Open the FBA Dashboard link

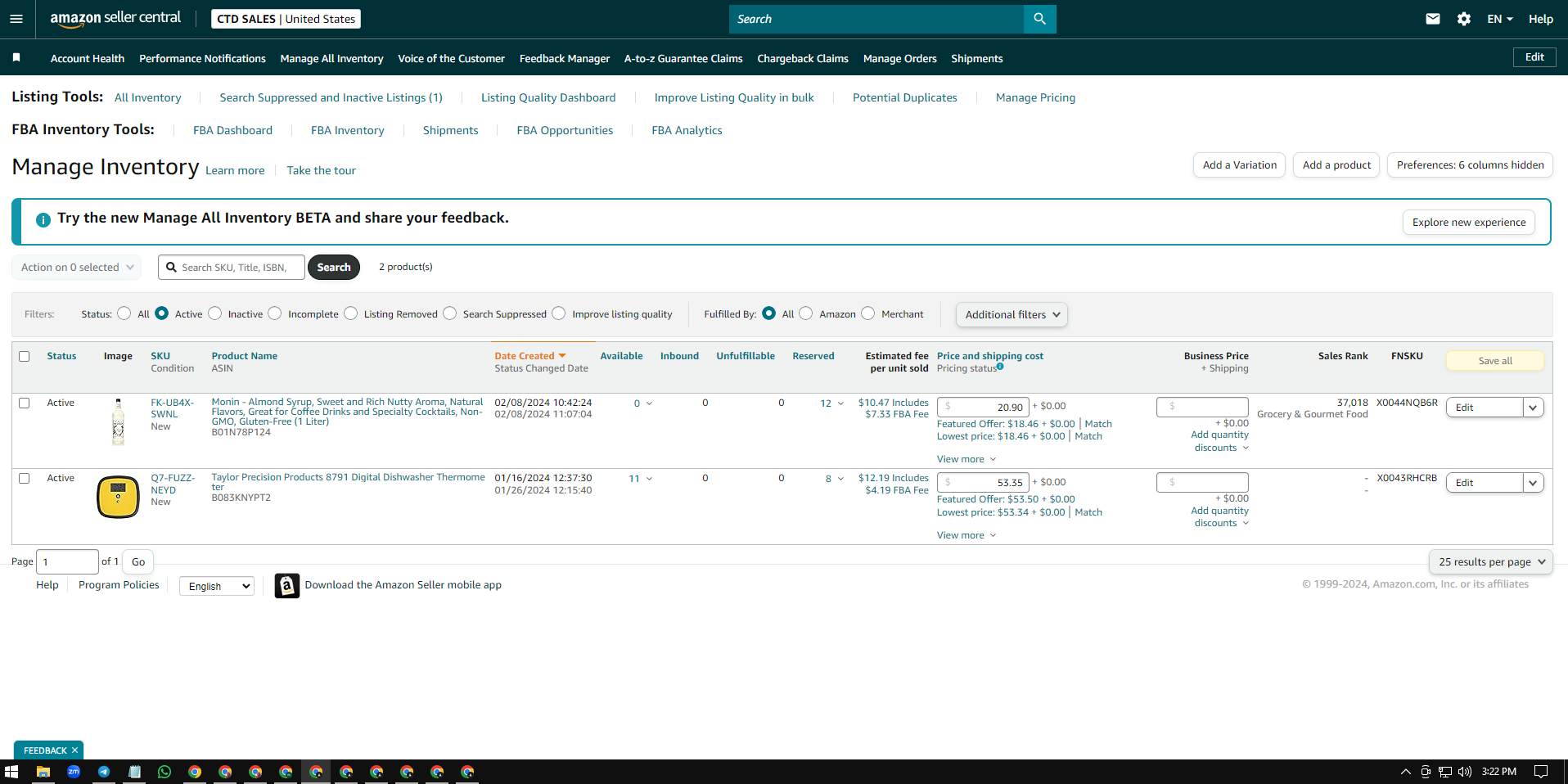point(232,130)
